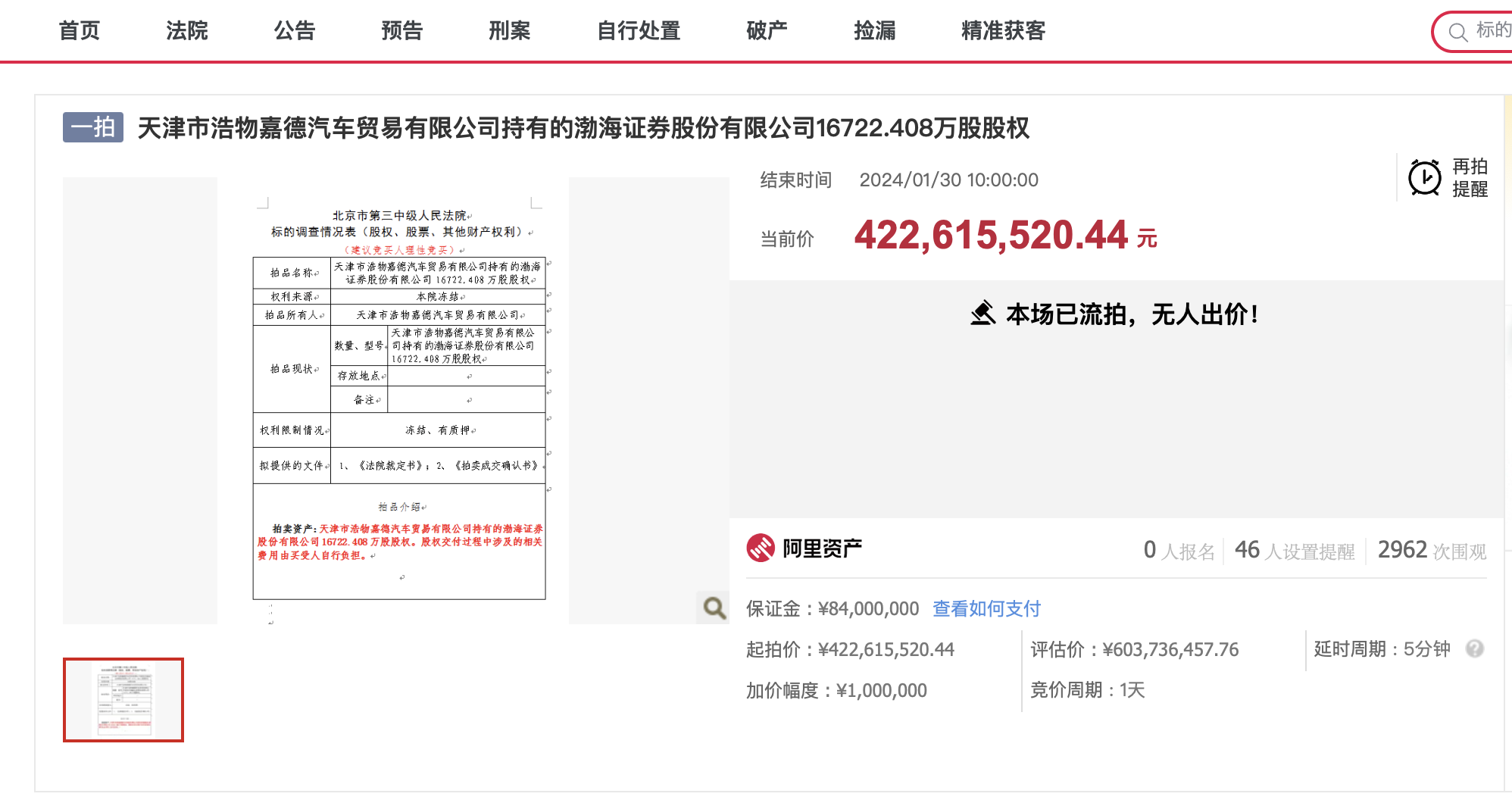Select the document thumbnail below the preview
This screenshot has height=803, width=1512.
pyautogui.click(x=123, y=699)
